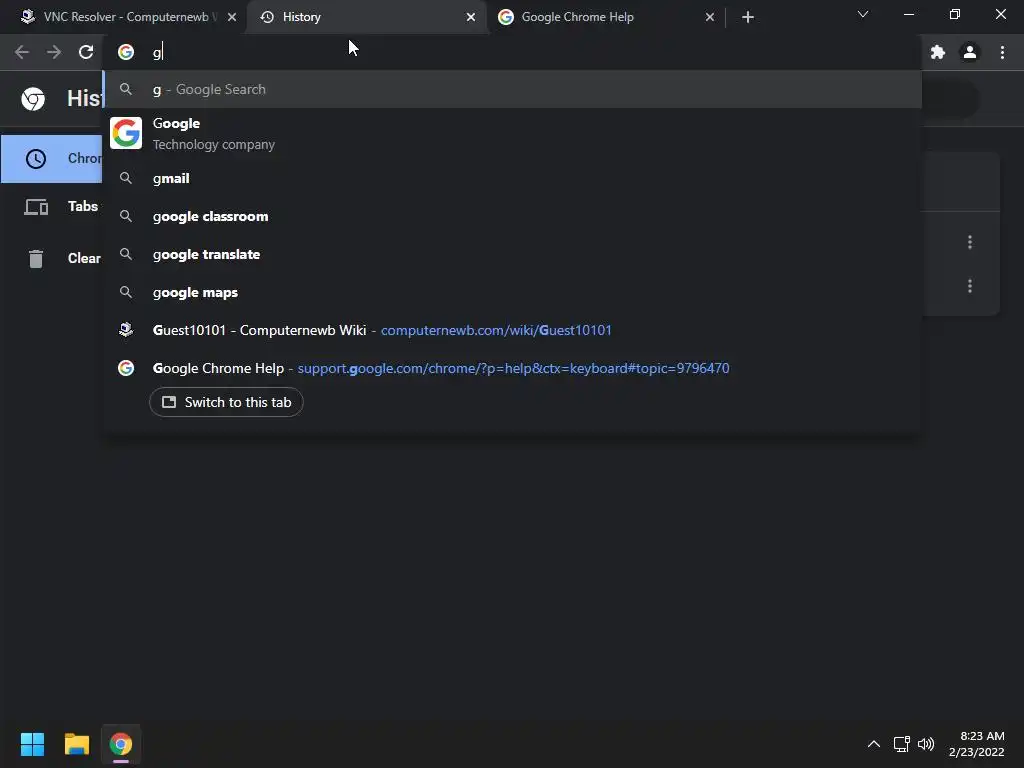The height and width of the screenshot is (768, 1024).
Task: Close the Google Chrome Help tab
Action: click(x=710, y=17)
